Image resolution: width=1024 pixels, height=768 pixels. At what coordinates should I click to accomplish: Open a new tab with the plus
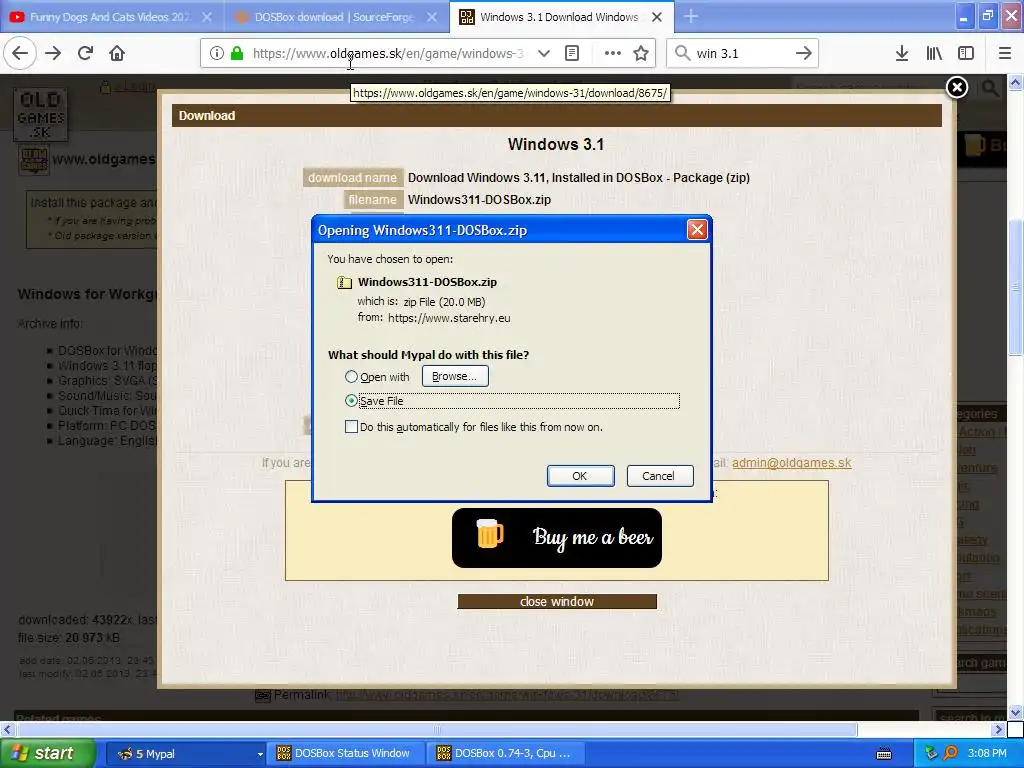coord(690,17)
